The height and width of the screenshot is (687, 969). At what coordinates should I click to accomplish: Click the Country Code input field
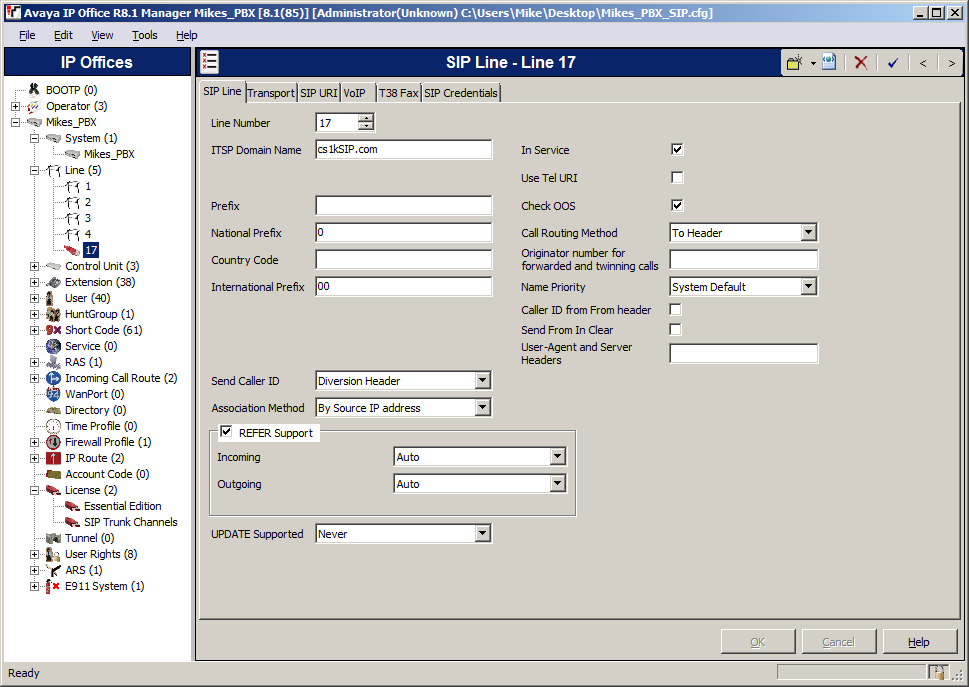tap(404, 259)
